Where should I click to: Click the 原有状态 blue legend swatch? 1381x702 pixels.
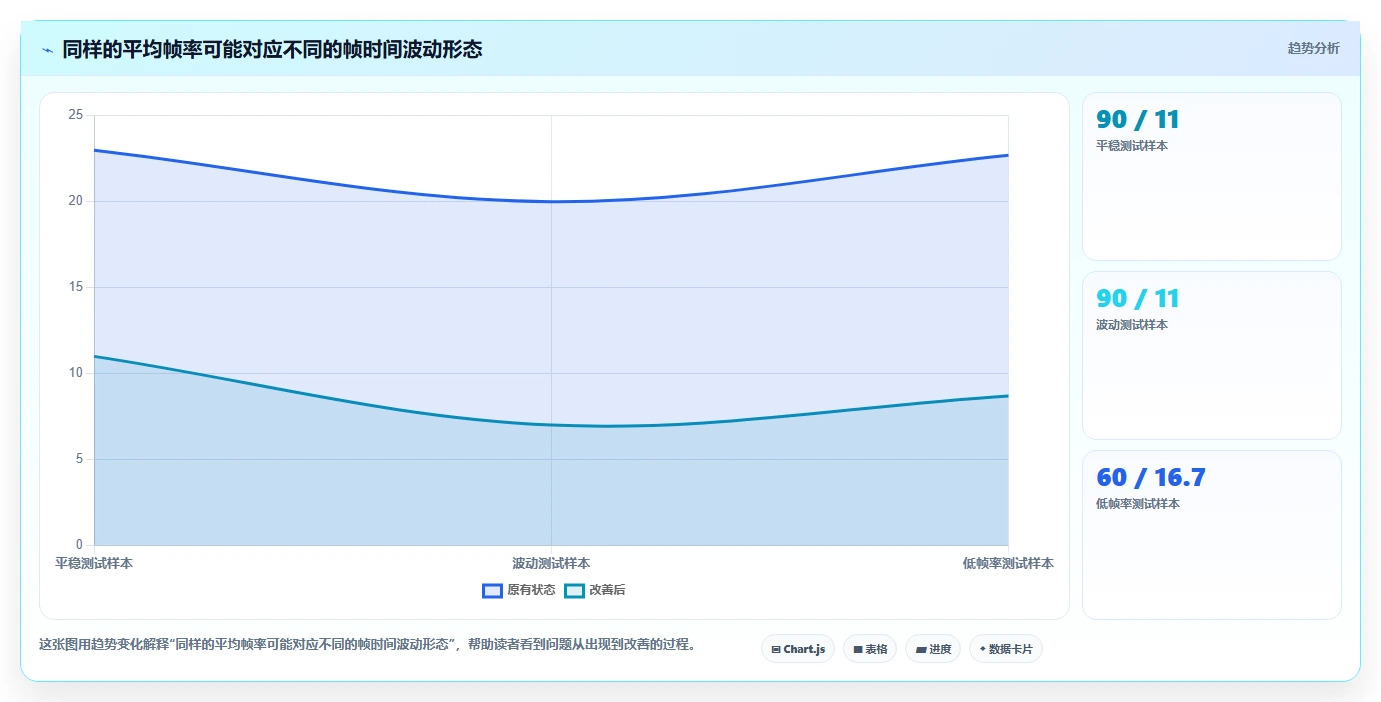(x=492, y=590)
